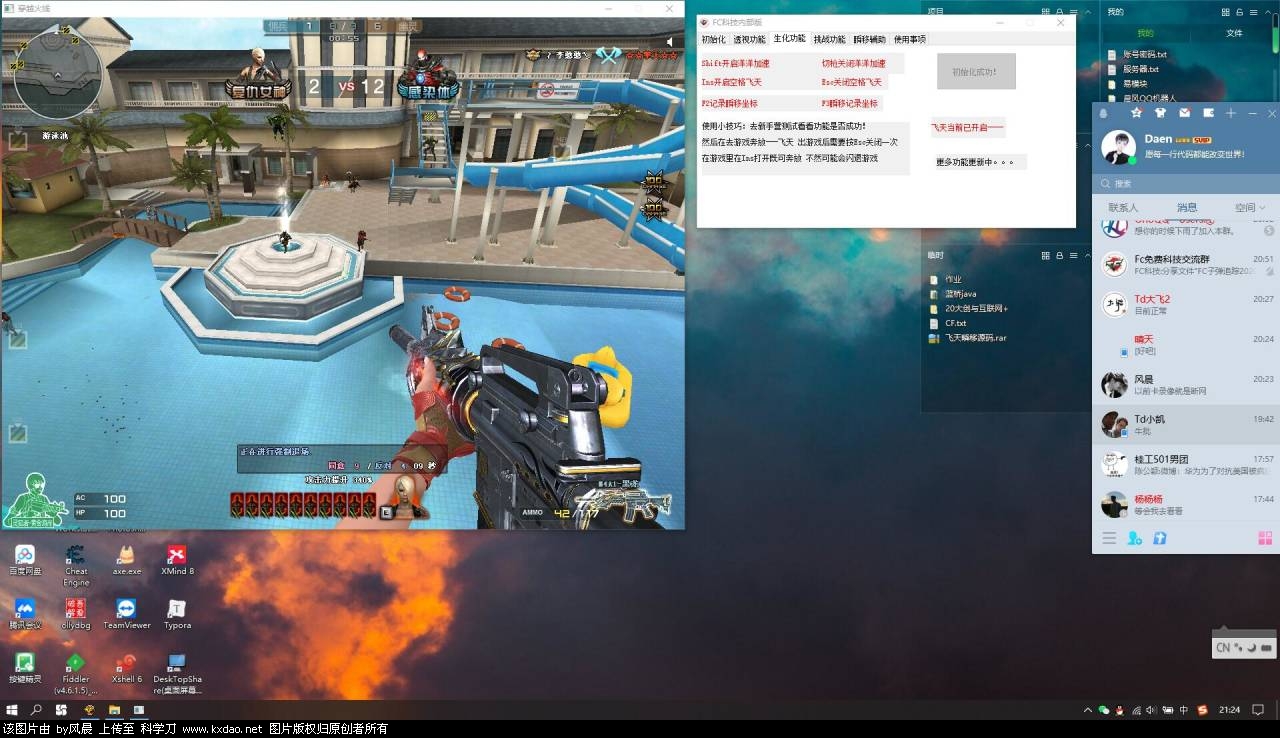This screenshot has width=1280, height=738.
Task: Click the F3瞬移记录坐标 label
Action: click(x=849, y=103)
